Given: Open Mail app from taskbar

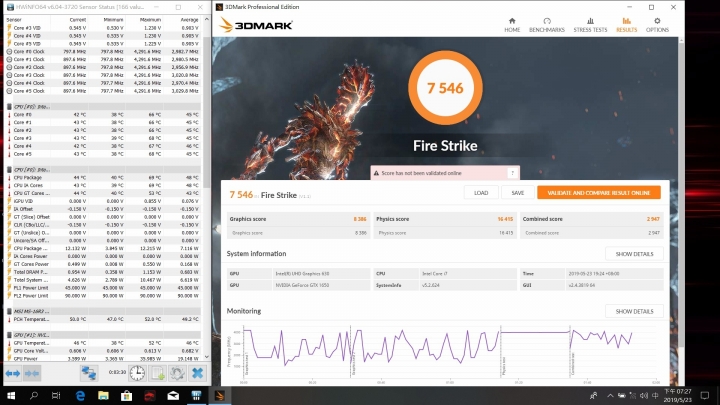Looking at the screenshot, I should click(x=173, y=395).
